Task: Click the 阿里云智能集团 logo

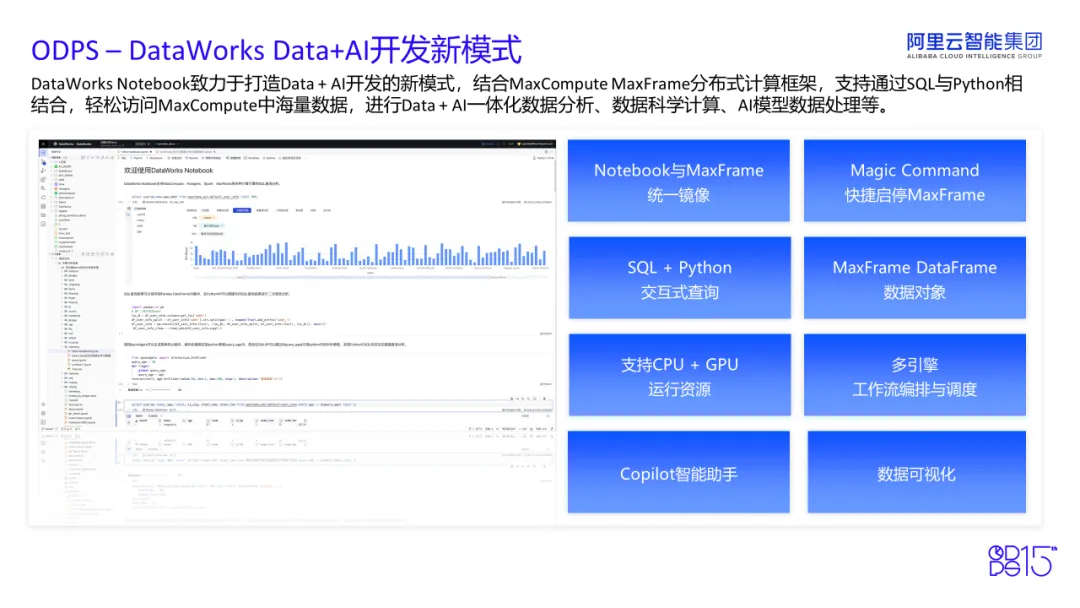Action: coord(974,45)
